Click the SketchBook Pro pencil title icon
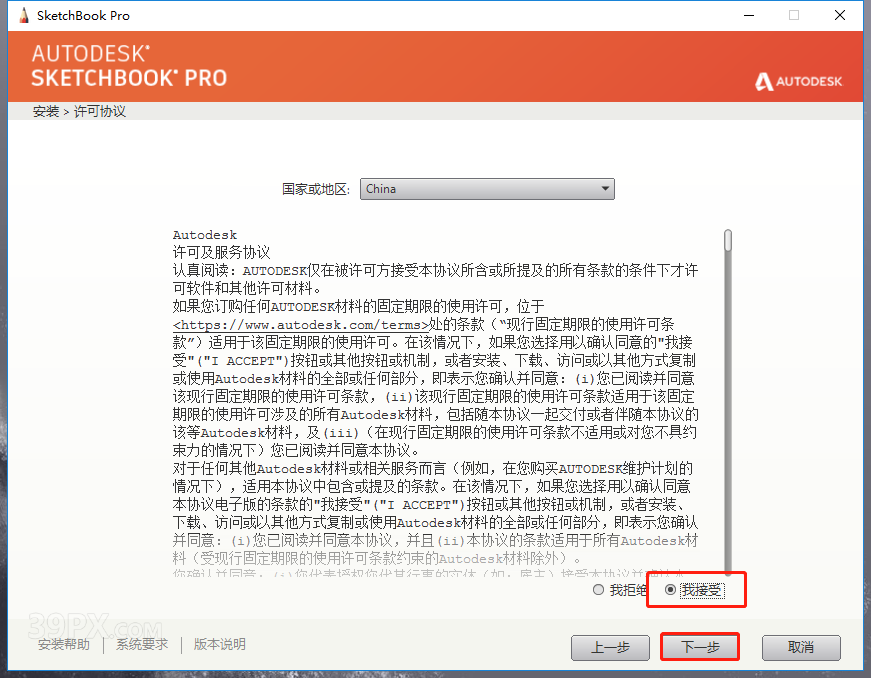Viewport: 871px width, 678px height. pos(23,16)
